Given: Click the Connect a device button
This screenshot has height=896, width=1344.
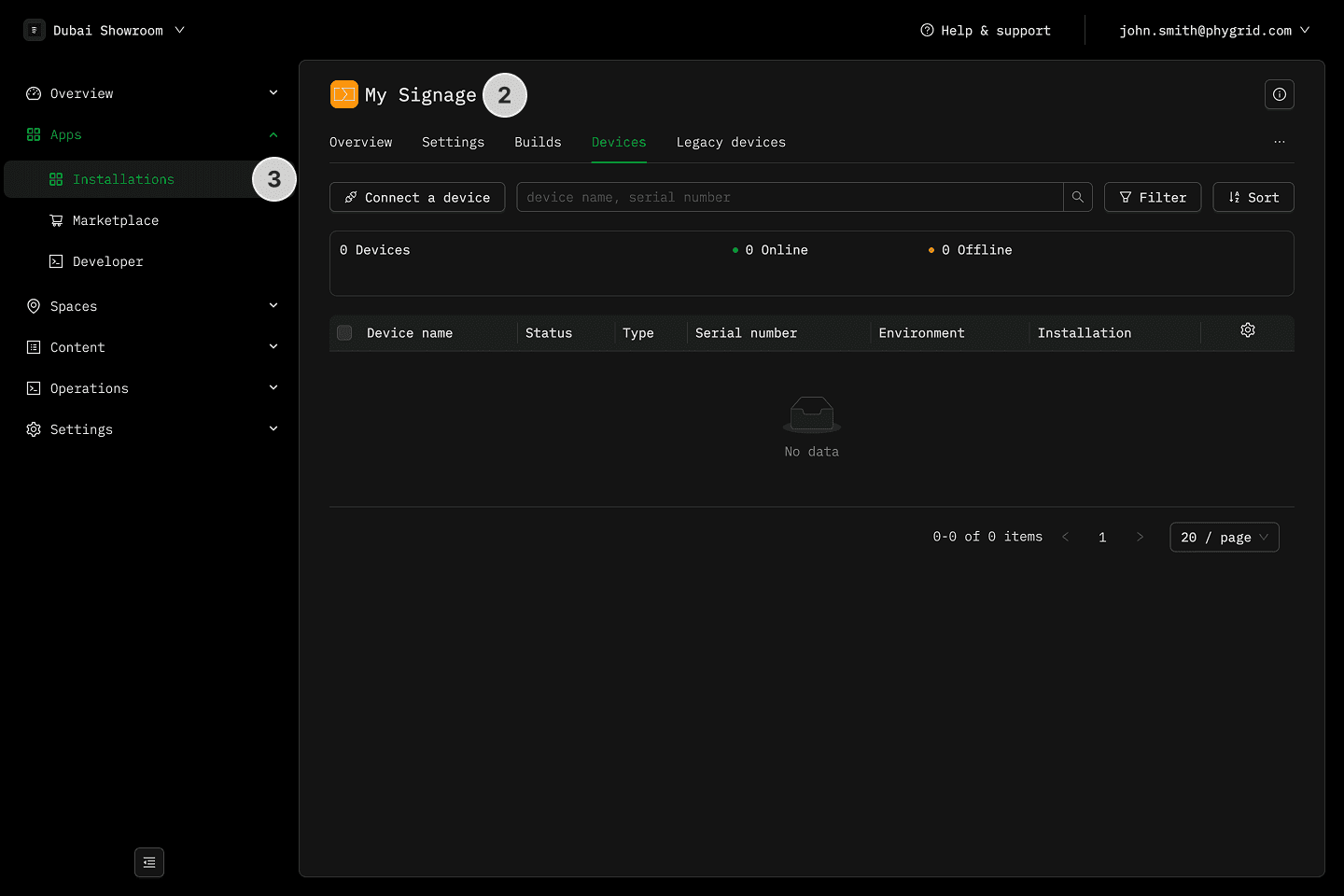Looking at the screenshot, I should coord(417,197).
